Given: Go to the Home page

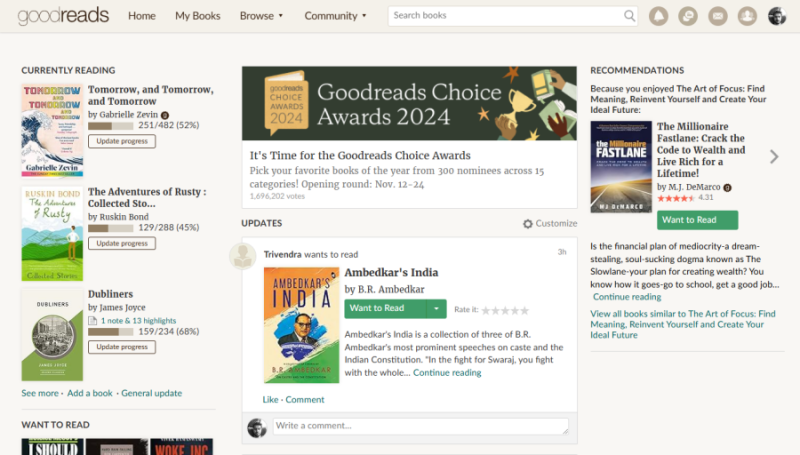Looking at the screenshot, I should (x=142, y=16).
